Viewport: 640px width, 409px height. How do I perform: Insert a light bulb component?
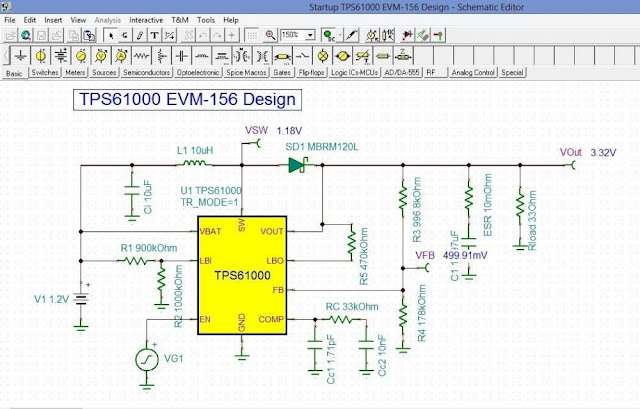point(323,56)
